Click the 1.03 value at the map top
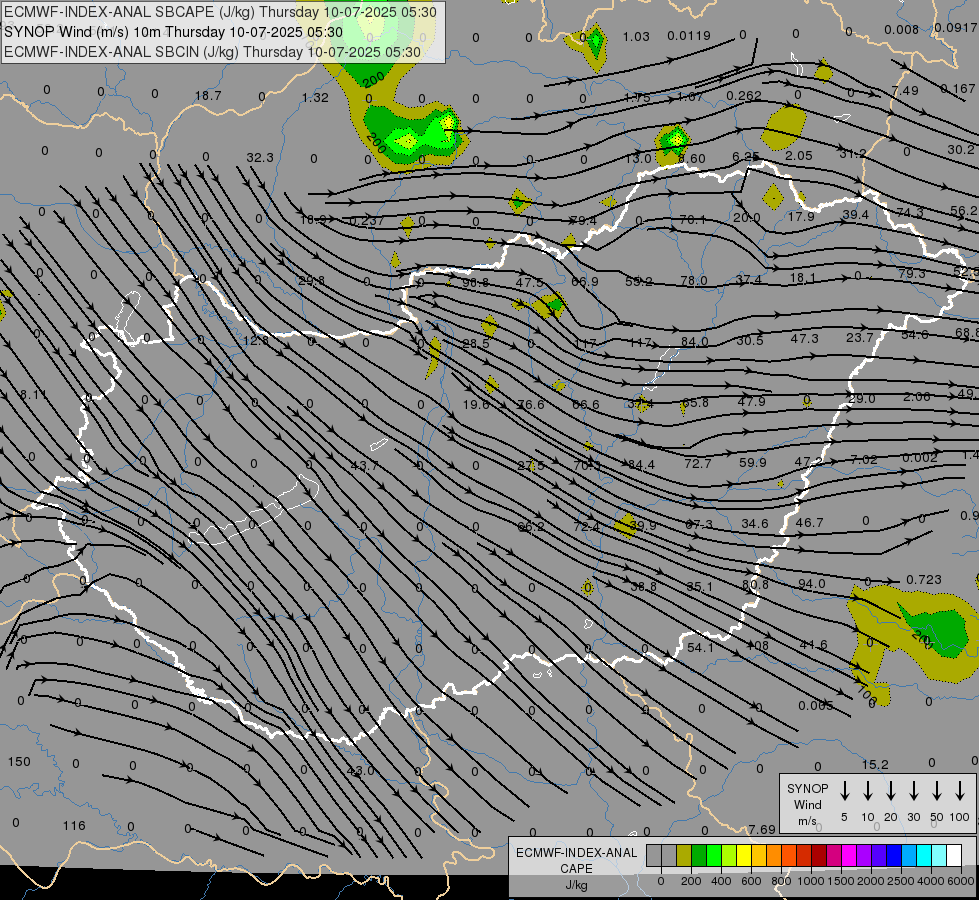The width and height of the screenshot is (979, 900). tap(636, 37)
